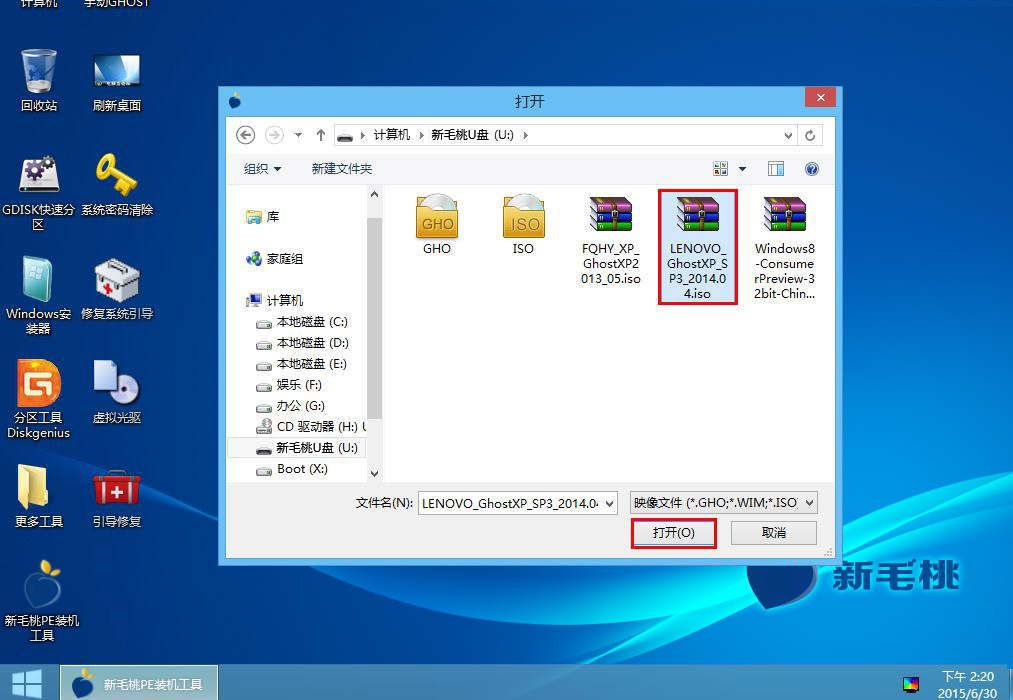The height and width of the screenshot is (700, 1013).
Task: Select LENOVO_GhostXP_SP3_2014.04.iso file
Action: tap(698, 247)
